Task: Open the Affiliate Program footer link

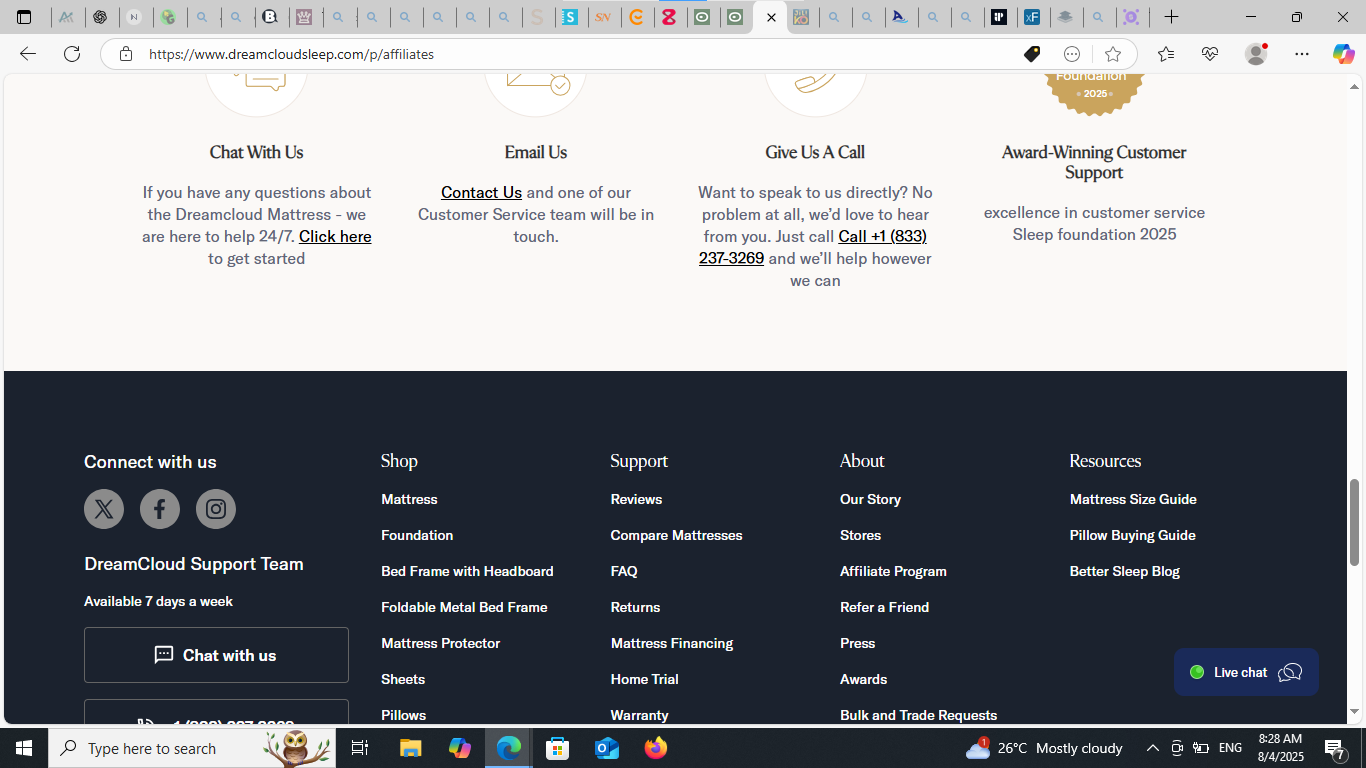Action: point(893,571)
